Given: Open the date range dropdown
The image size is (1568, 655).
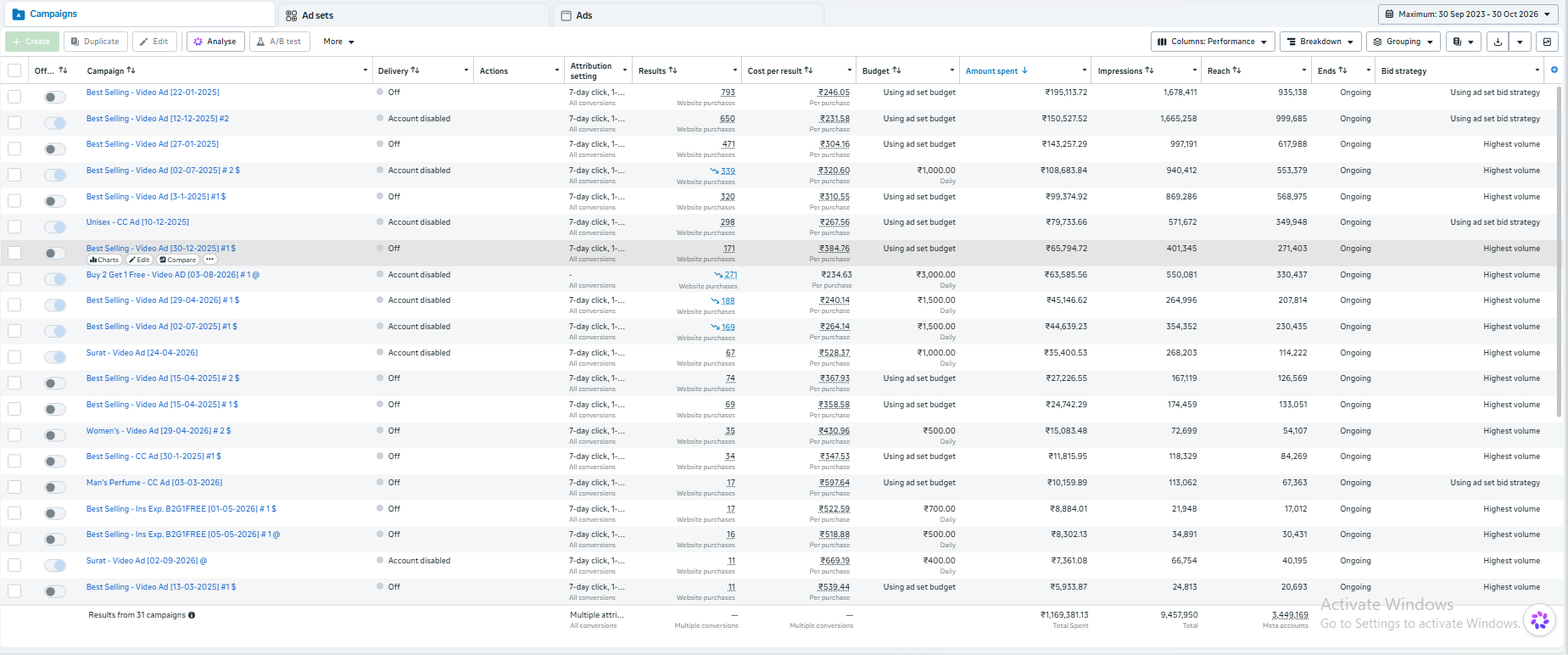Looking at the screenshot, I should click(x=1469, y=14).
